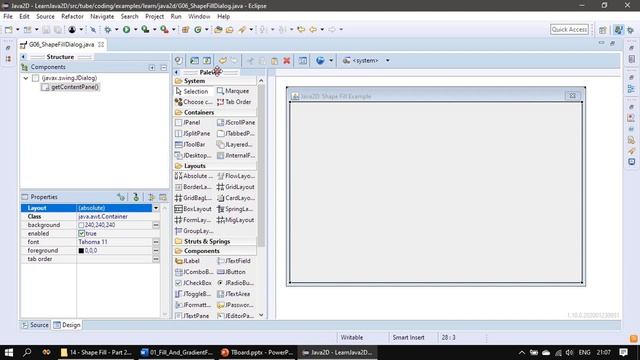The image size is (640, 360).
Task: Select the G06_ShapeFillDialog.java editor tab
Action: pyautogui.click(x=61, y=44)
